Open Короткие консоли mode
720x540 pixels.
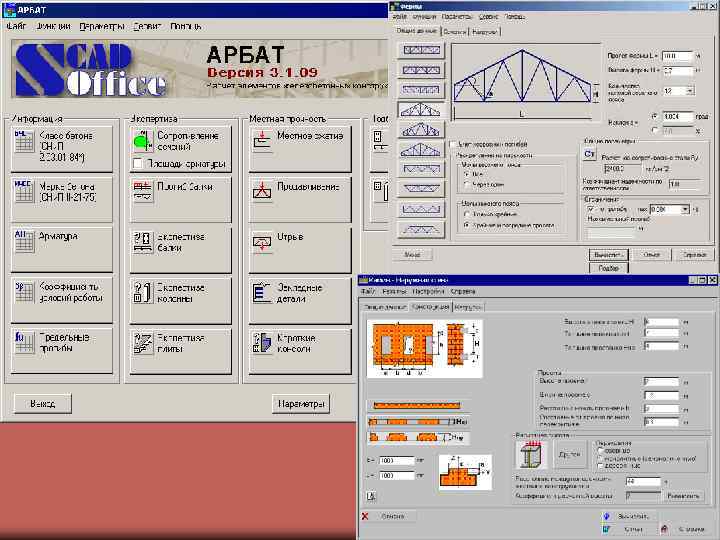(x=300, y=349)
